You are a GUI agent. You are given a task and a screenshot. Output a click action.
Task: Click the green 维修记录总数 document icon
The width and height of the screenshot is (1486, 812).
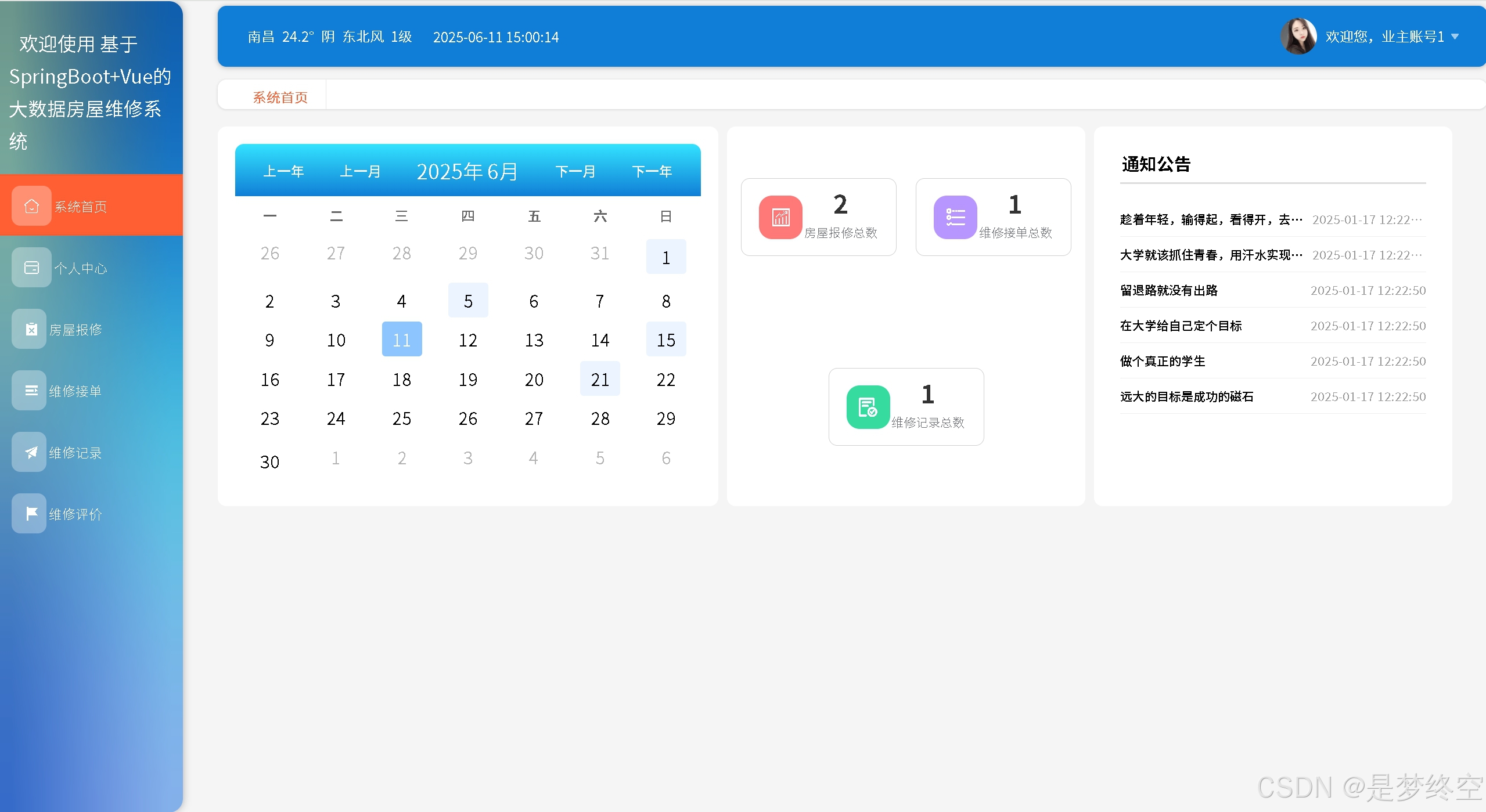click(868, 407)
